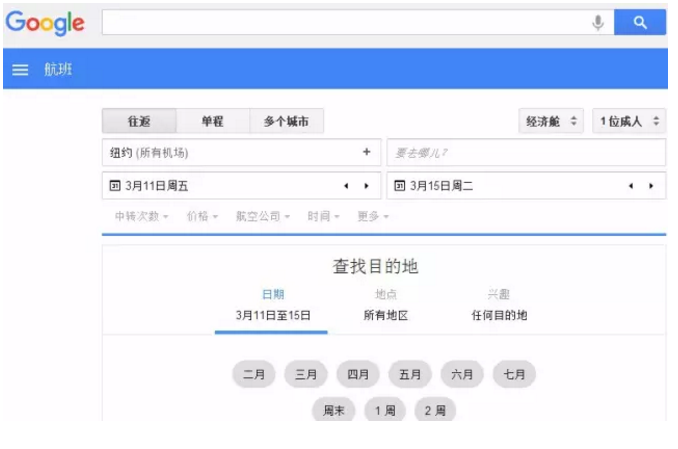
Task: Click the 要去哪儿? destination input field
Action: click(x=525, y=152)
